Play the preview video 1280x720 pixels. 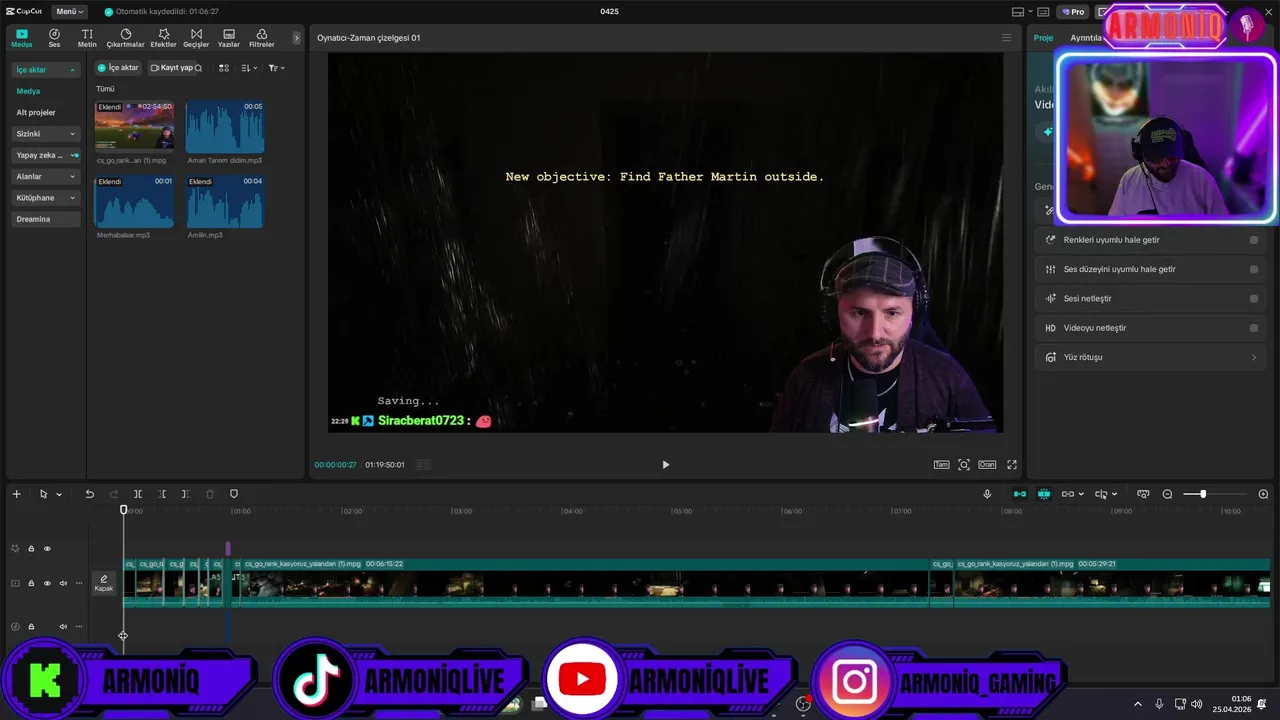coord(665,465)
